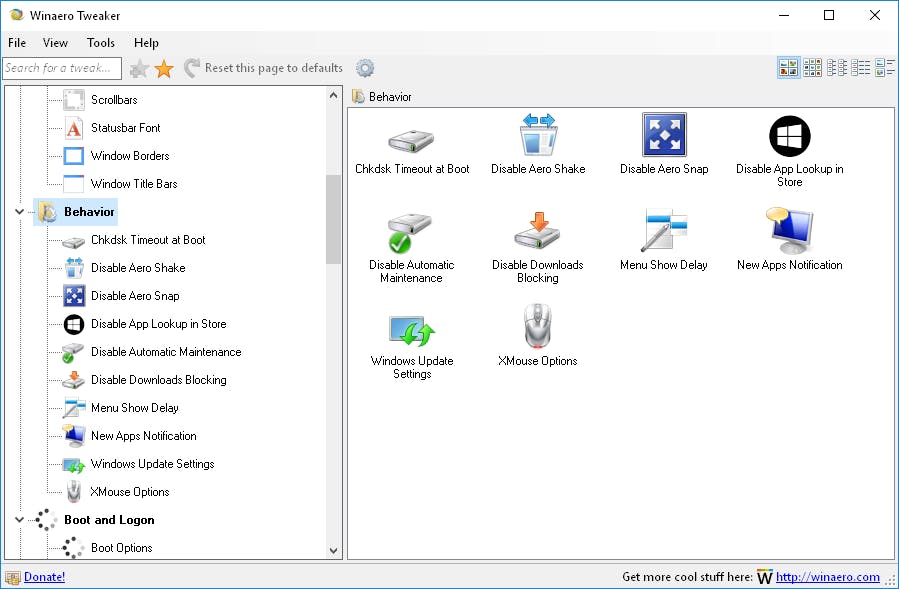Screen dimensions: 899x589
Task: Switch to large icons view mode
Action: click(788, 68)
